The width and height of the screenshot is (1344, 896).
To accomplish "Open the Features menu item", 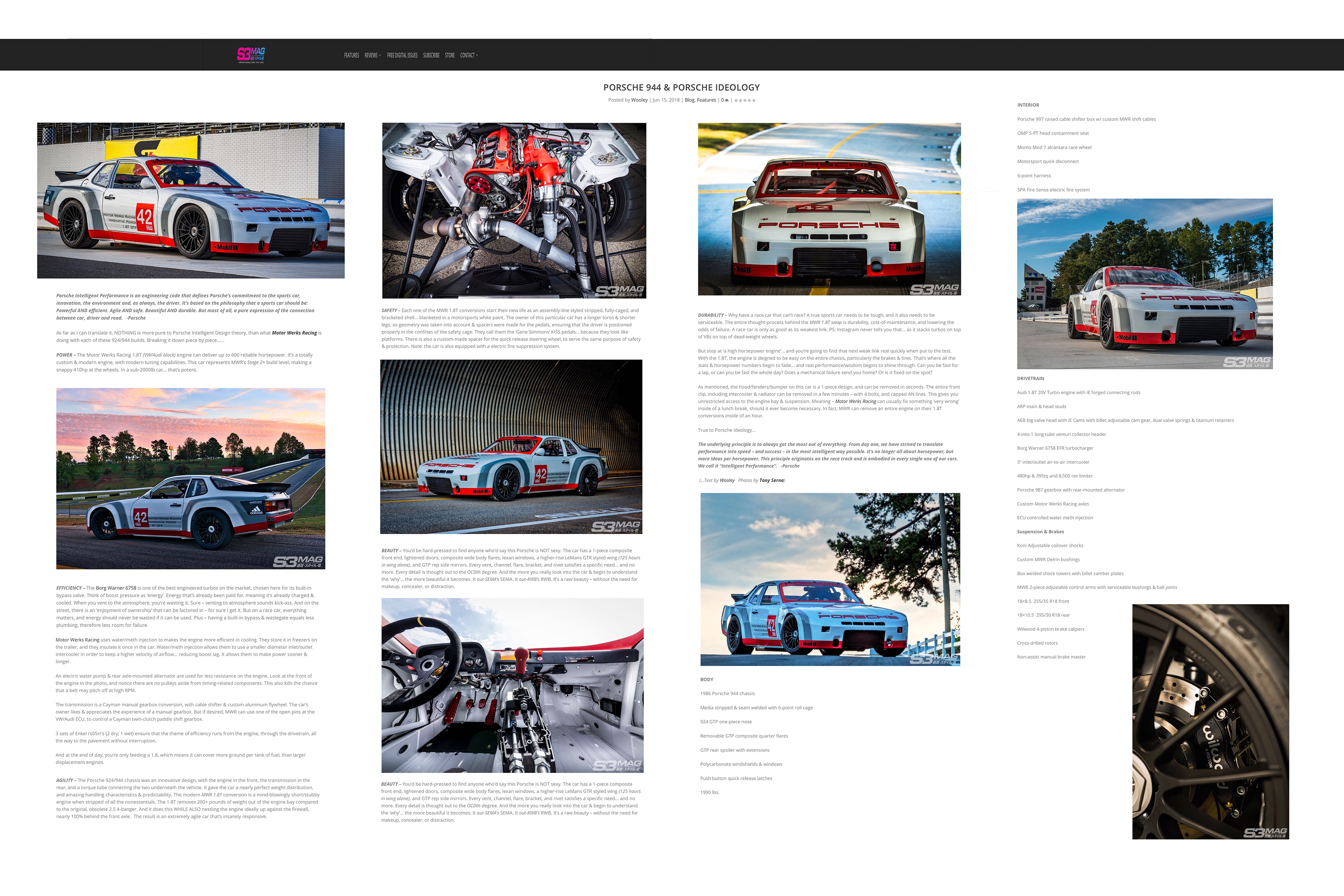I will pos(351,55).
